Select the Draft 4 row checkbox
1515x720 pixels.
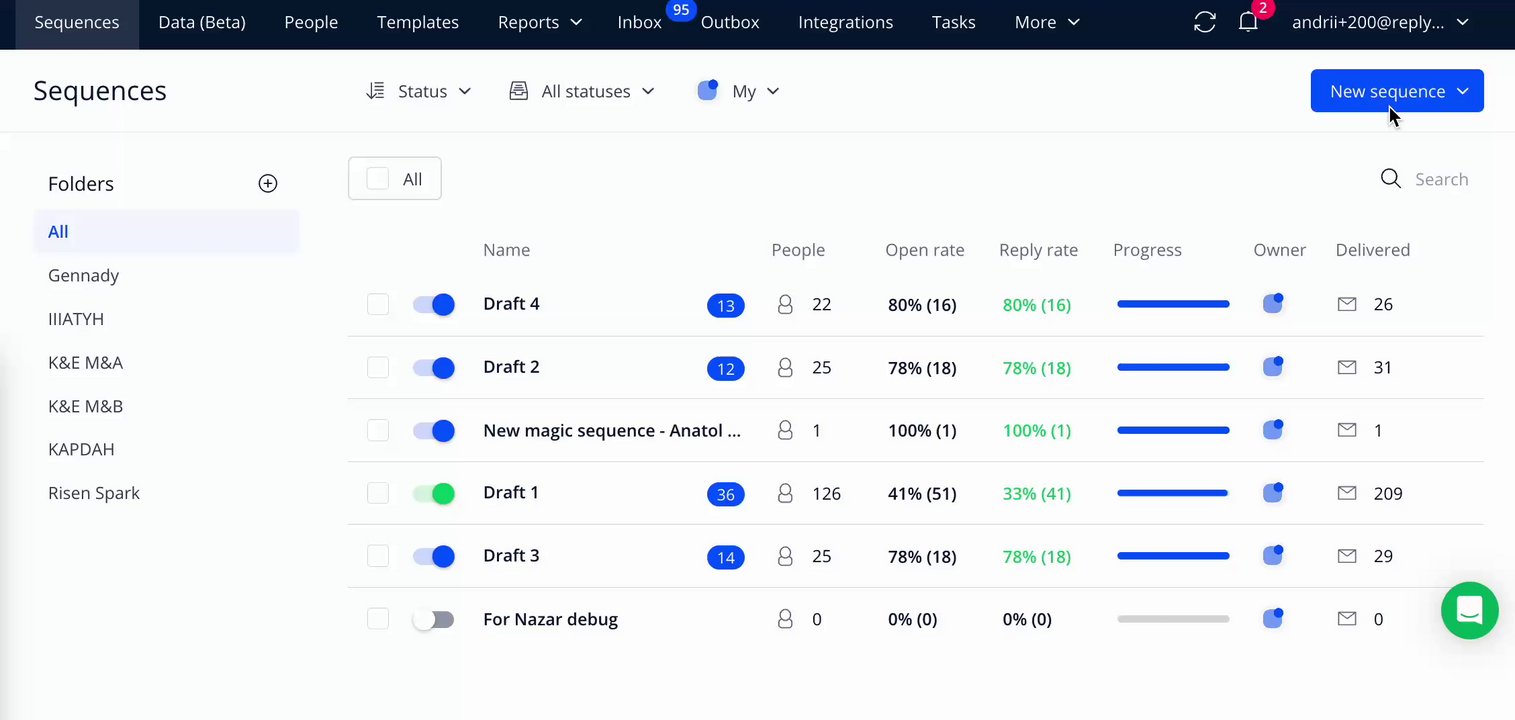pos(378,304)
